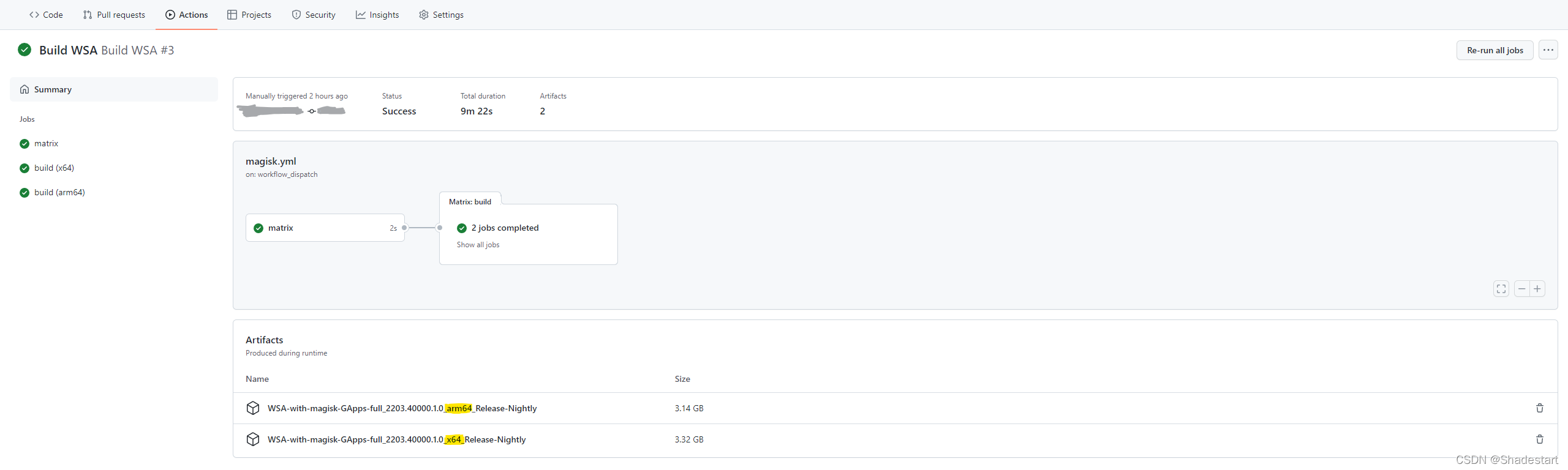Image resolution: width=1568 pixels, height=470 pixels.
Task: Click the Build WSA #3 title
Action: click(x=137, y=50)
